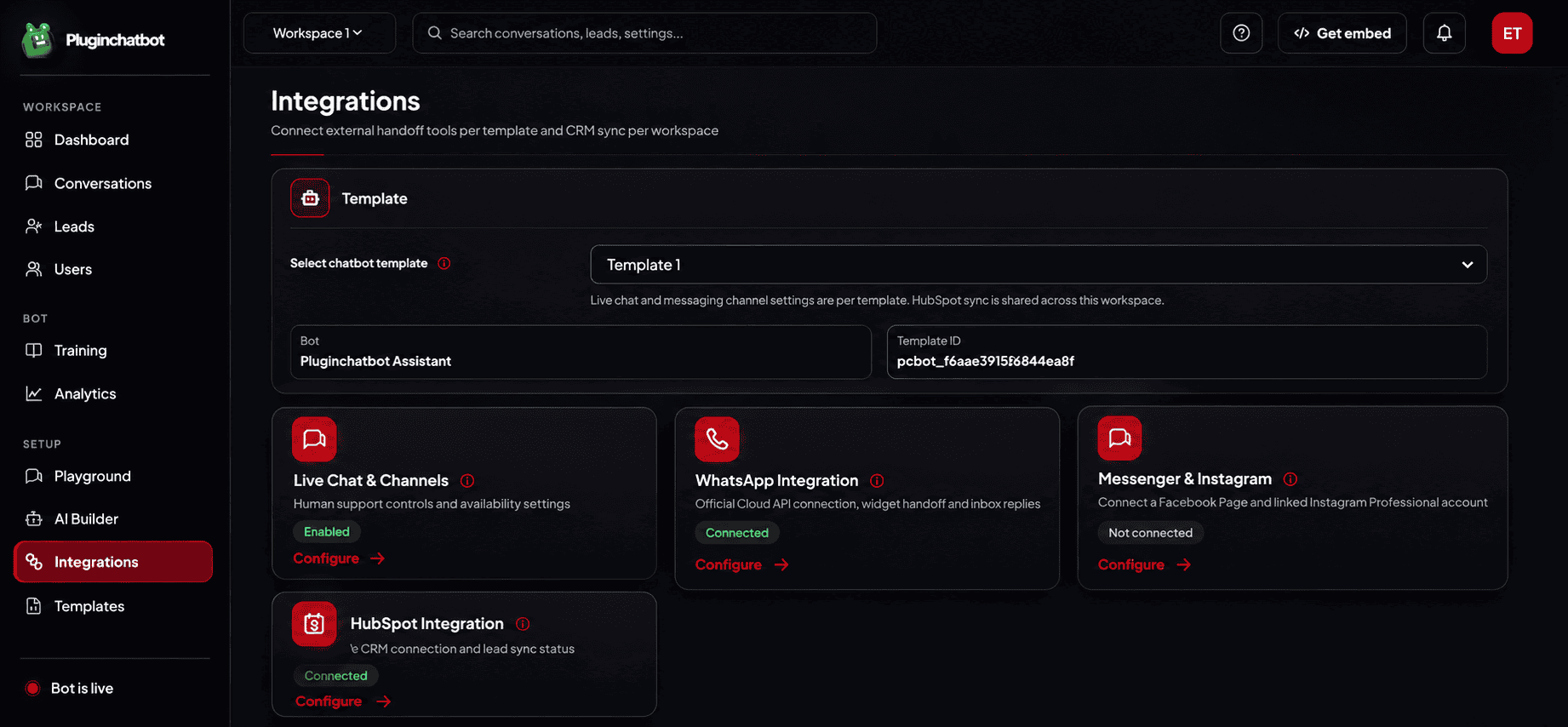Click the Bot name field Pluginchatbot Assistant
The width and height of the screenshot is (1568, 727).
click(x=581, y=352)
